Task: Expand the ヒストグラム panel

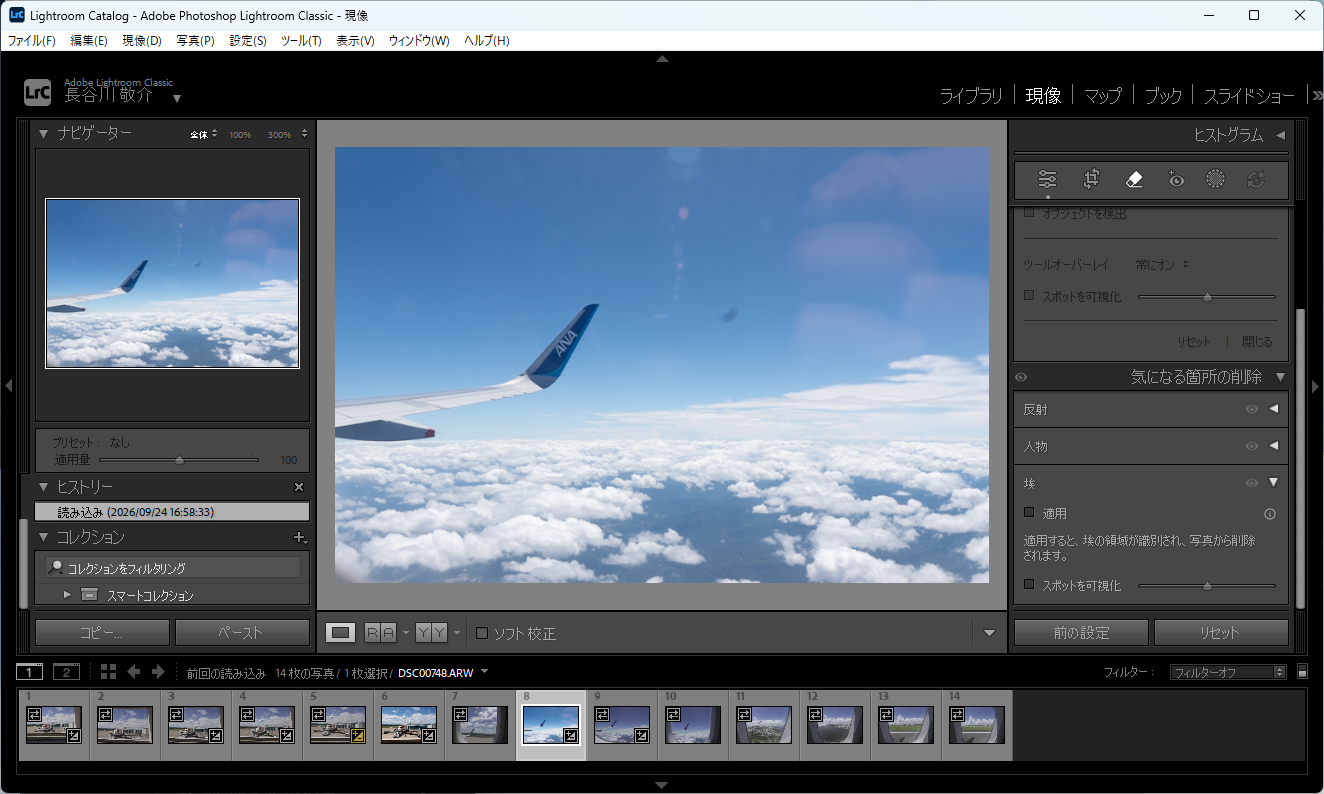Action: point(1280,135)
